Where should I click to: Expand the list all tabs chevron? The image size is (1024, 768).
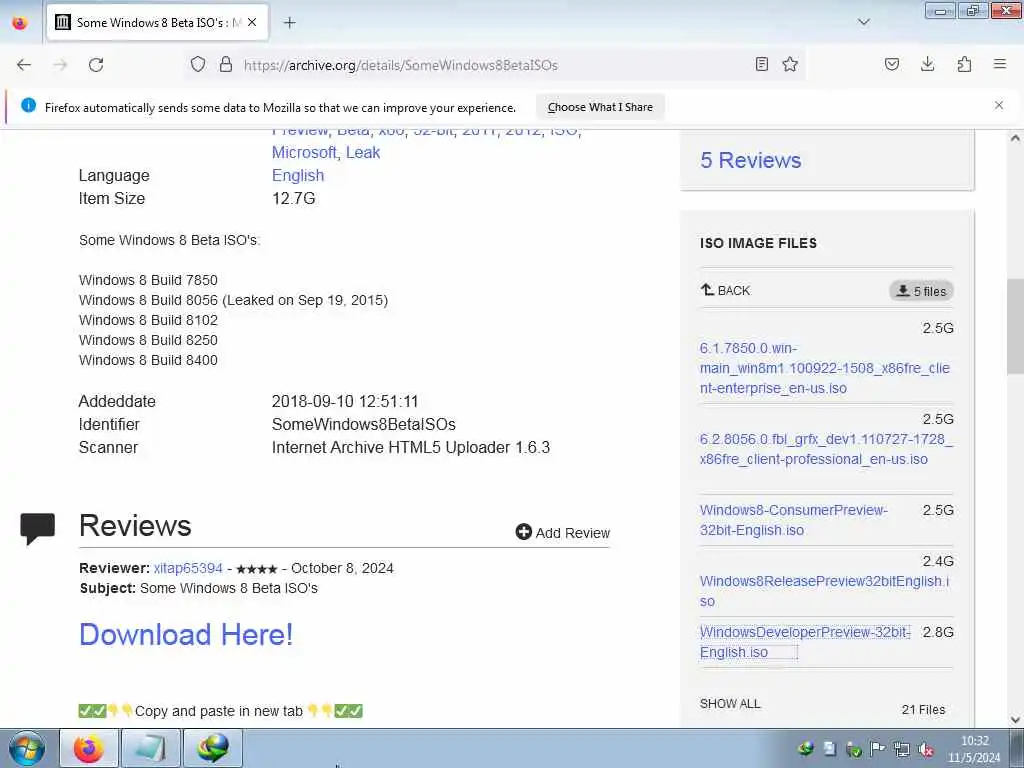863,22
